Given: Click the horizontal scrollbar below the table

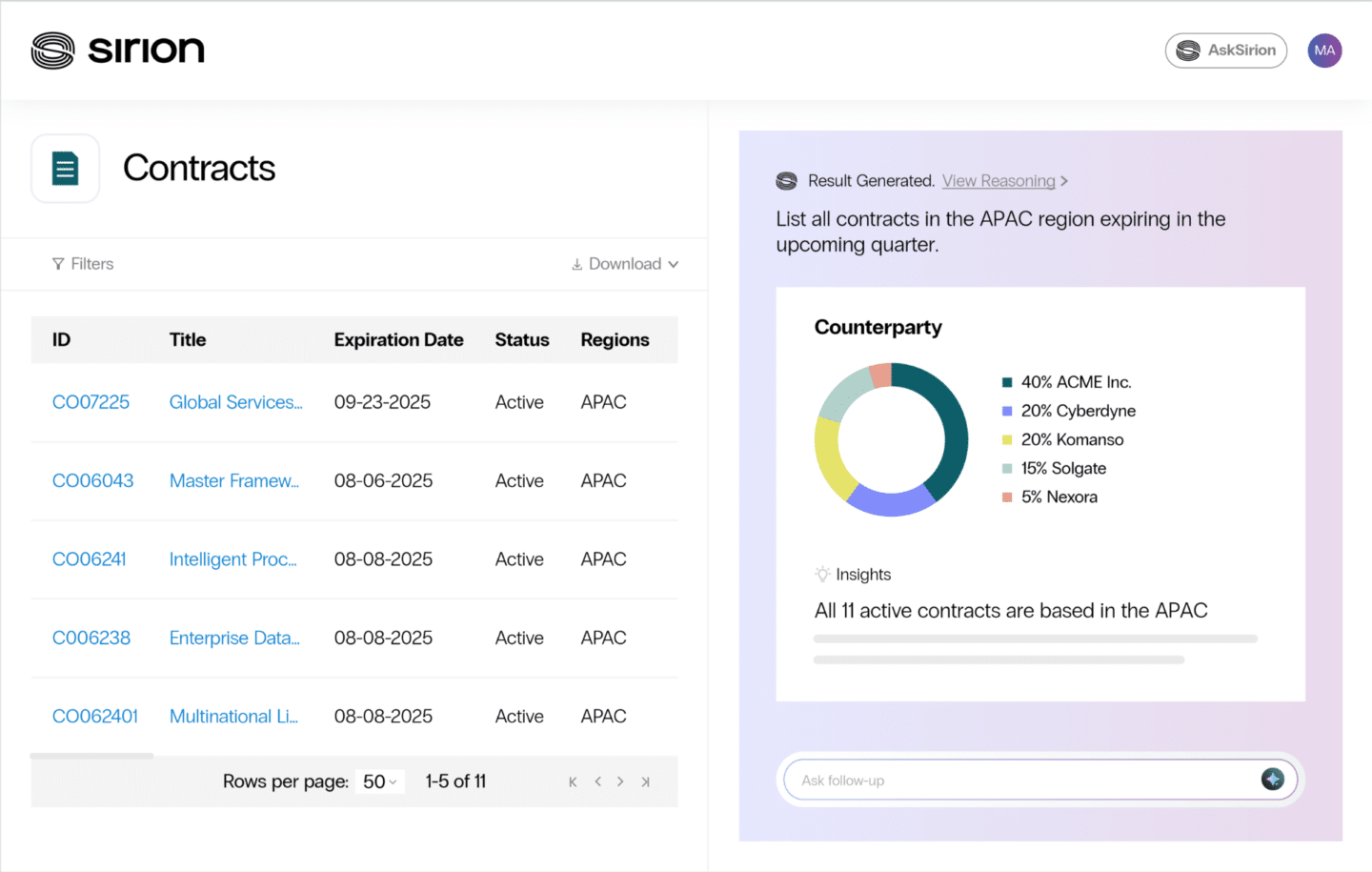Looking at the screenshot, I should point(91,756).
